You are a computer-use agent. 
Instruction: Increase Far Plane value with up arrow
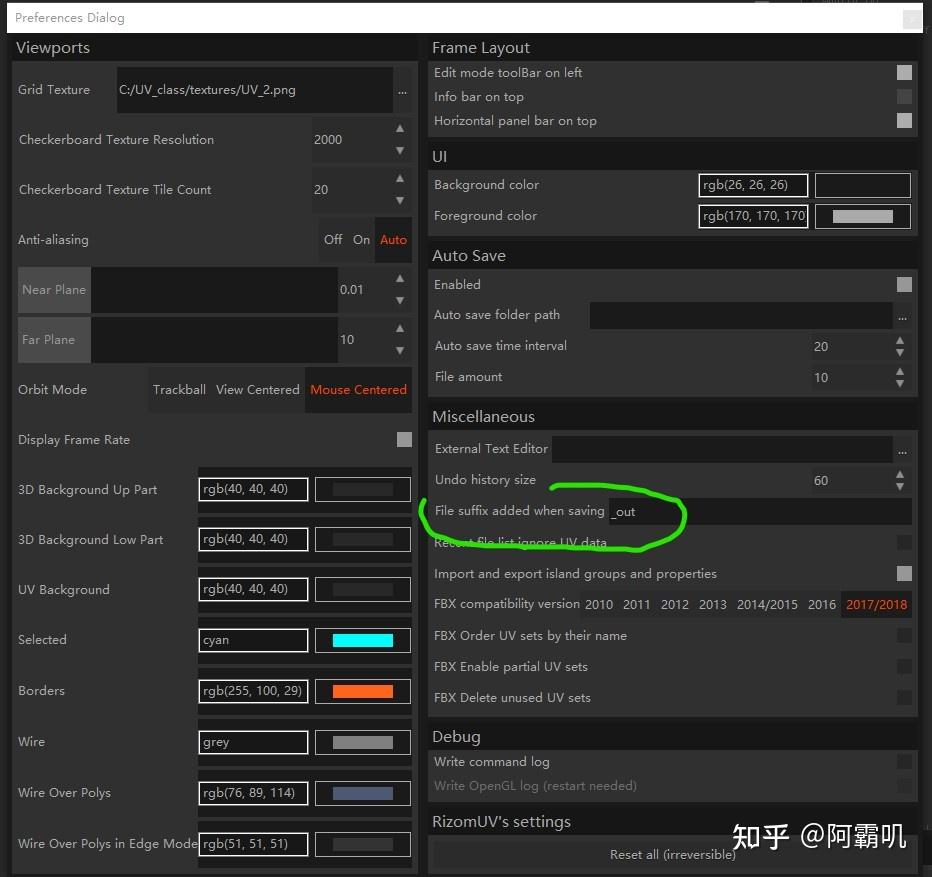tap(400, 328)
